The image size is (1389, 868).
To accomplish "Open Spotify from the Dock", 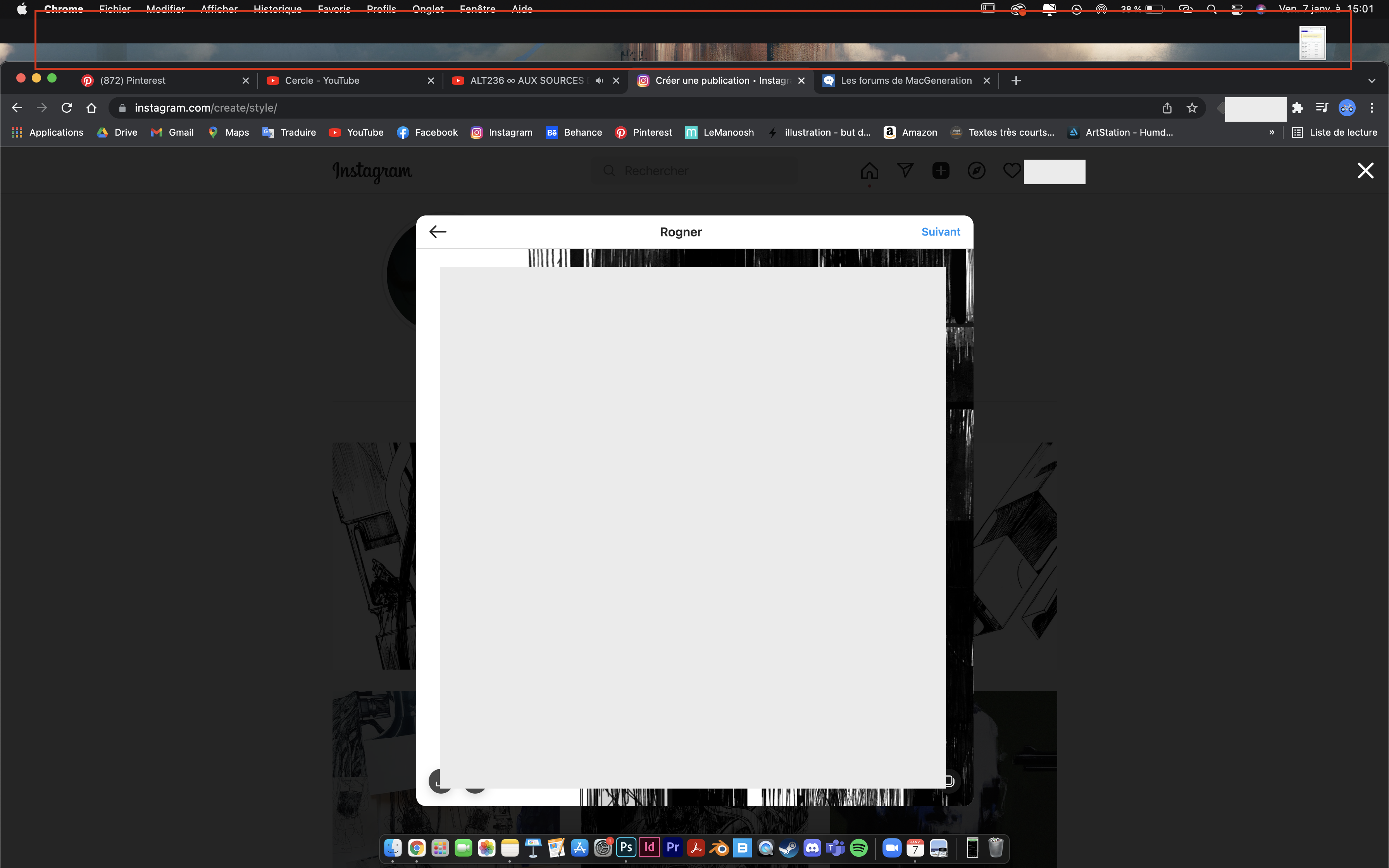I will point(859,848).
